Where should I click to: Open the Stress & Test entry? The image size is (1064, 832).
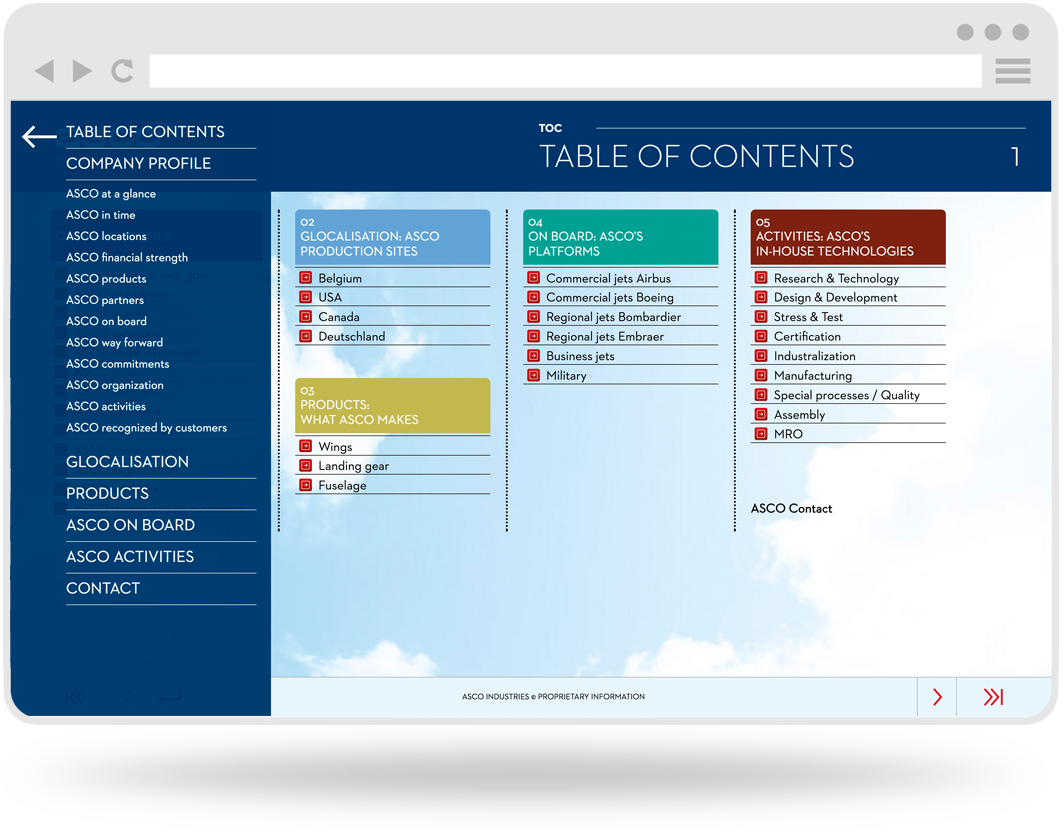808,317
